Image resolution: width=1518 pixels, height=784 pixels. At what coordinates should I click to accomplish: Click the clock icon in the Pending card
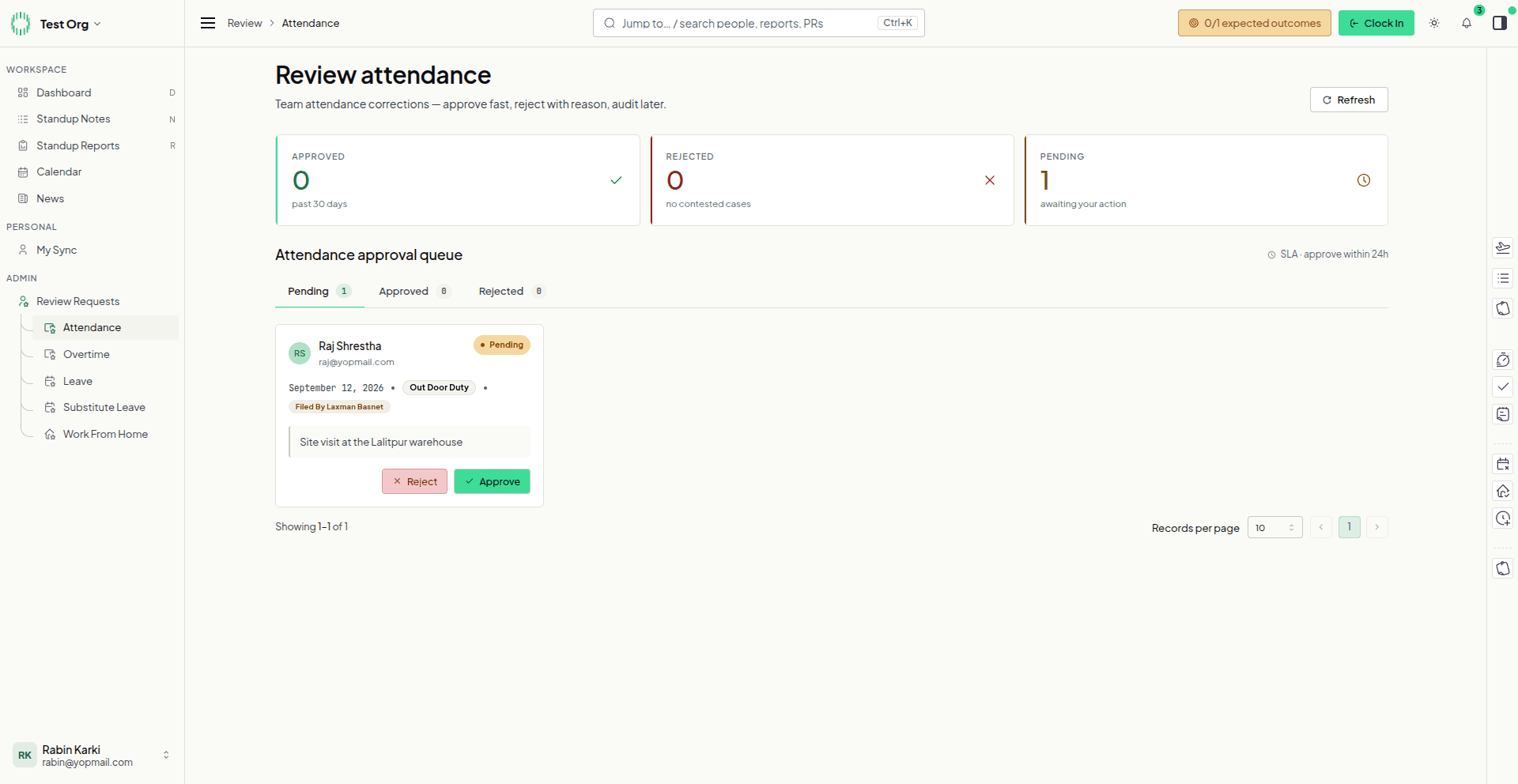coord(1364,180)
